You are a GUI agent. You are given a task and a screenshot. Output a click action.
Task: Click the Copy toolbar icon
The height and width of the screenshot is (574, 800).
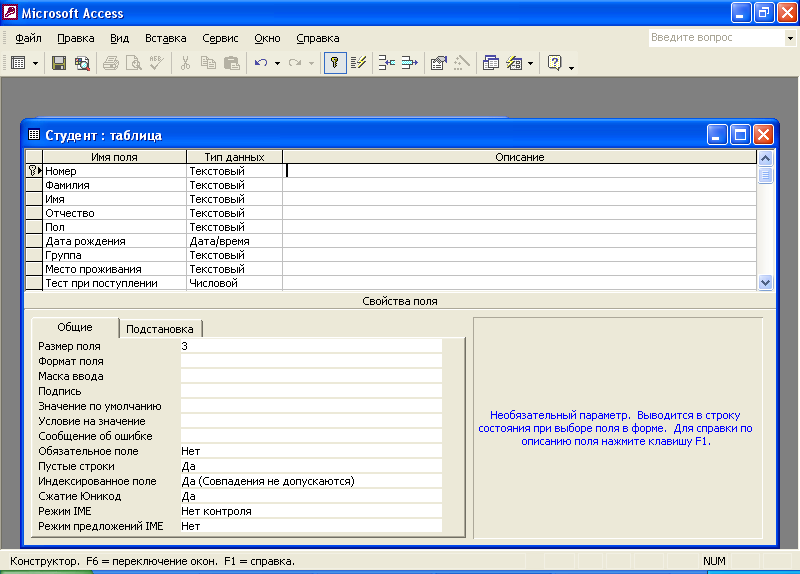pos(208,63)
